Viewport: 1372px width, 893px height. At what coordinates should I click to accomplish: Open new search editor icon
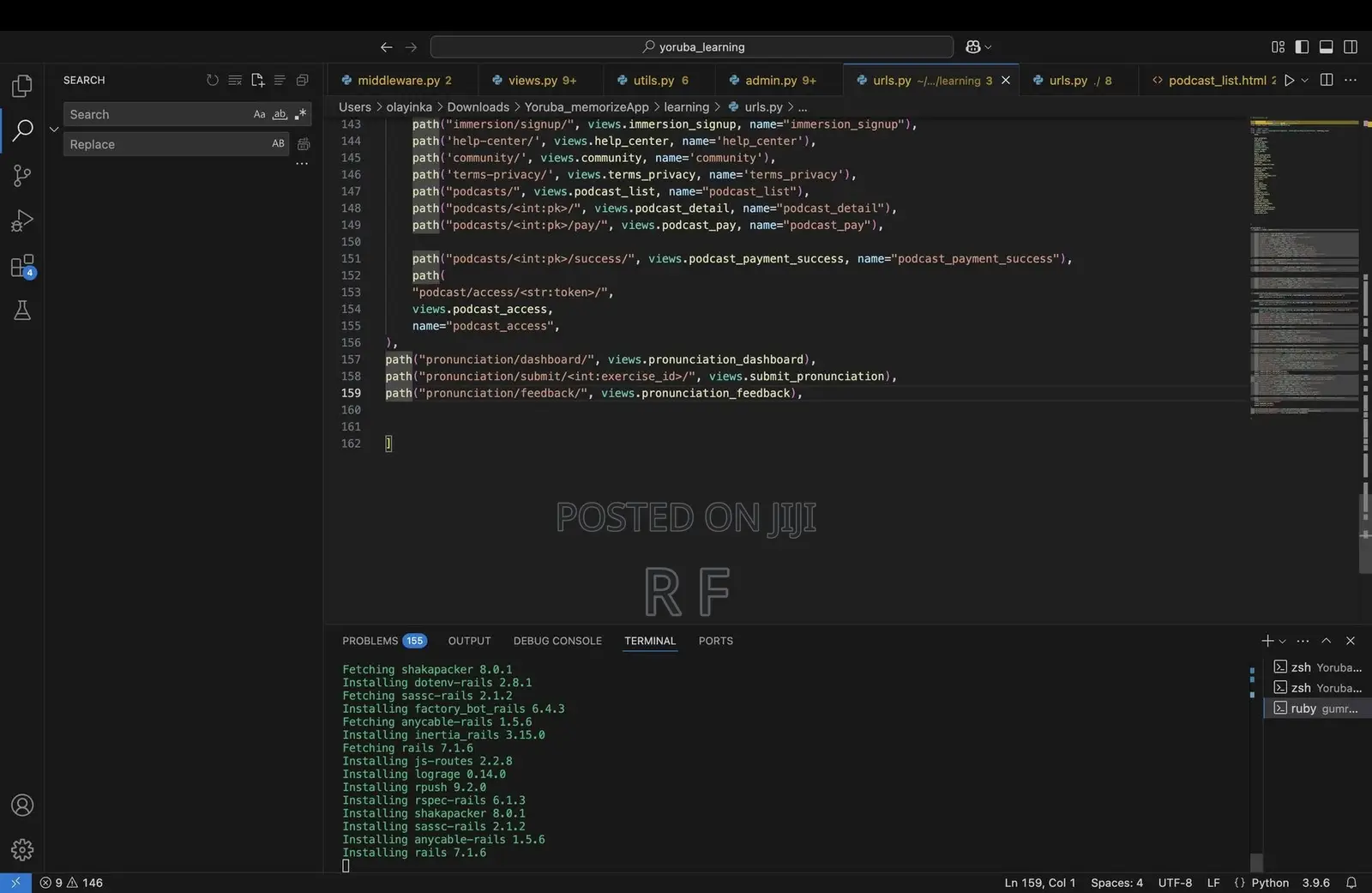click(257, 80)
